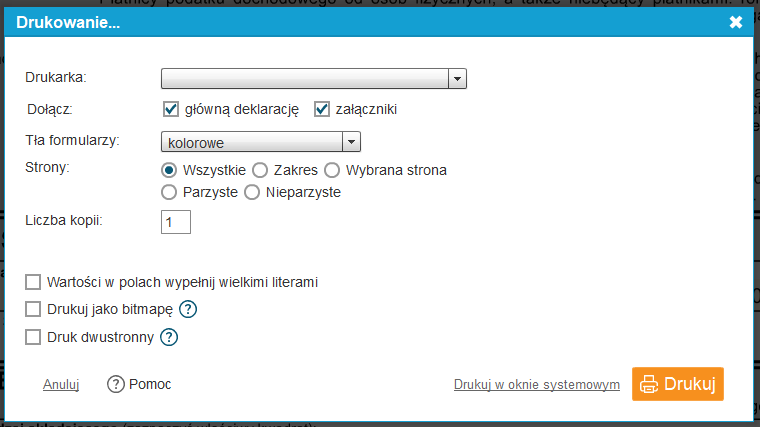Image resolution: width=760 pixels, height=427 pixels.
Task: Pick the Parzyste pages option
Action: click(x=170, y=192)
